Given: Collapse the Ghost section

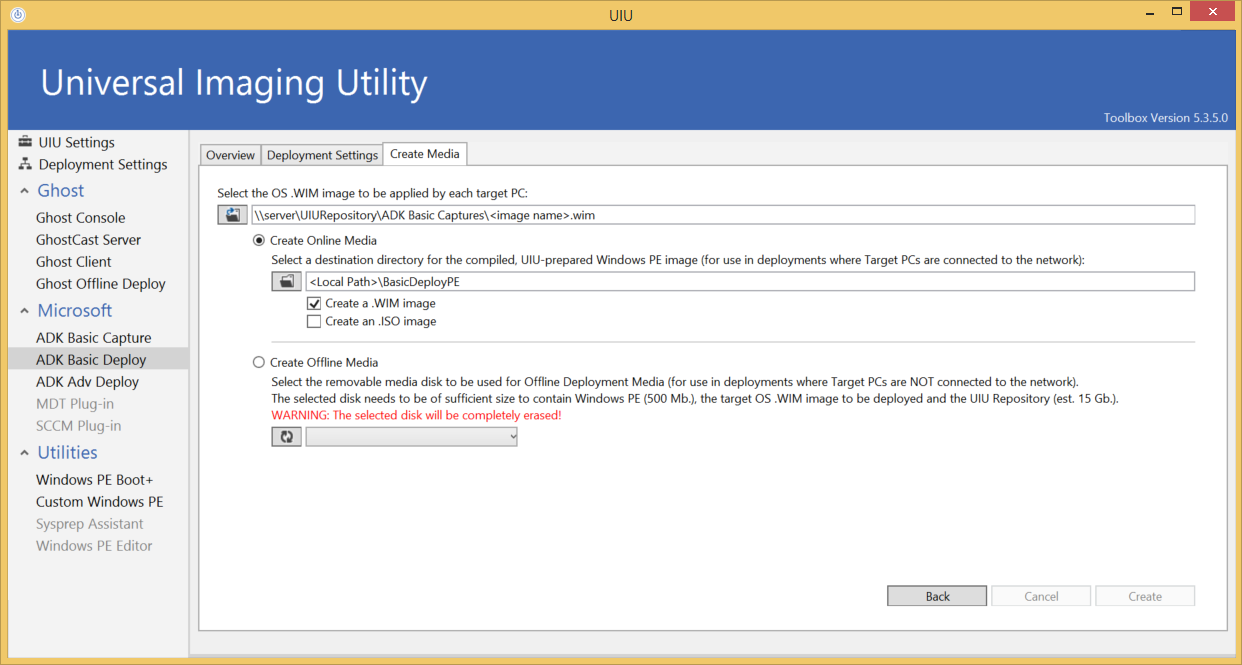Looking at the screenshot, I should [x=24, y=191].
